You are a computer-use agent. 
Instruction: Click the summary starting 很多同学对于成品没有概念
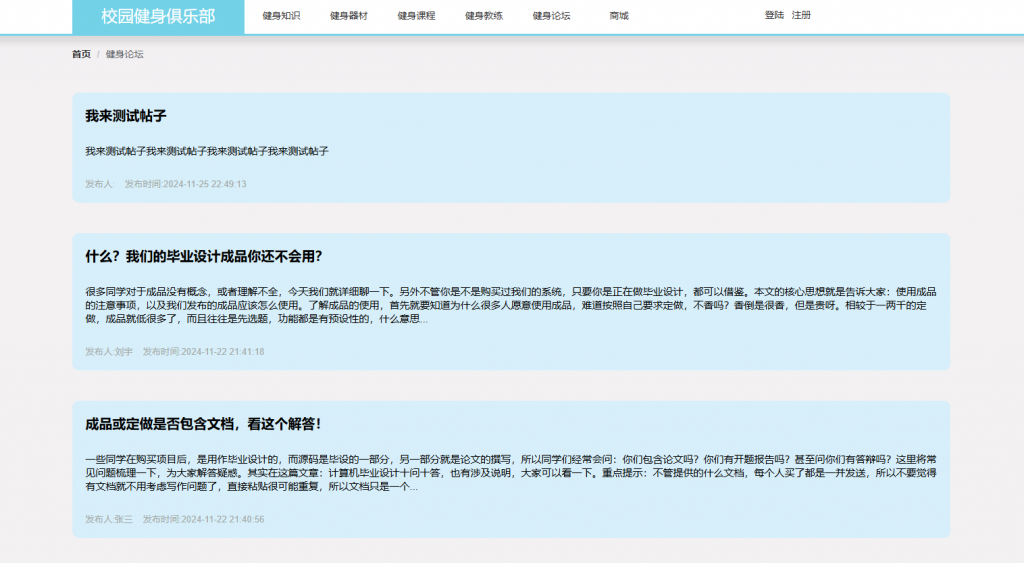[511, 306]
